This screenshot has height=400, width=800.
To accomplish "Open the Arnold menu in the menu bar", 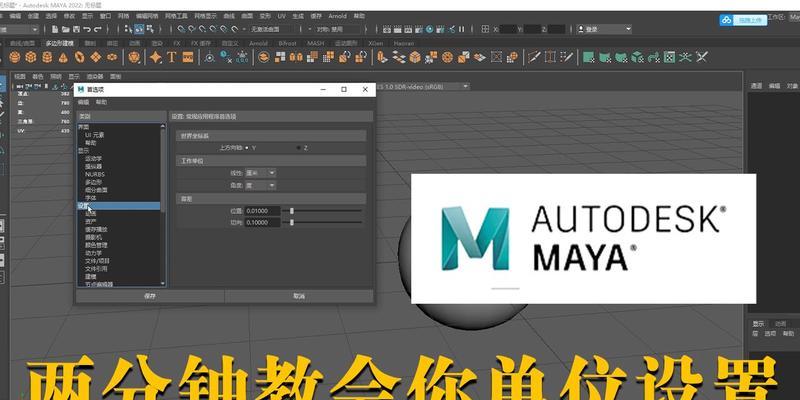I will coord(337,16).
